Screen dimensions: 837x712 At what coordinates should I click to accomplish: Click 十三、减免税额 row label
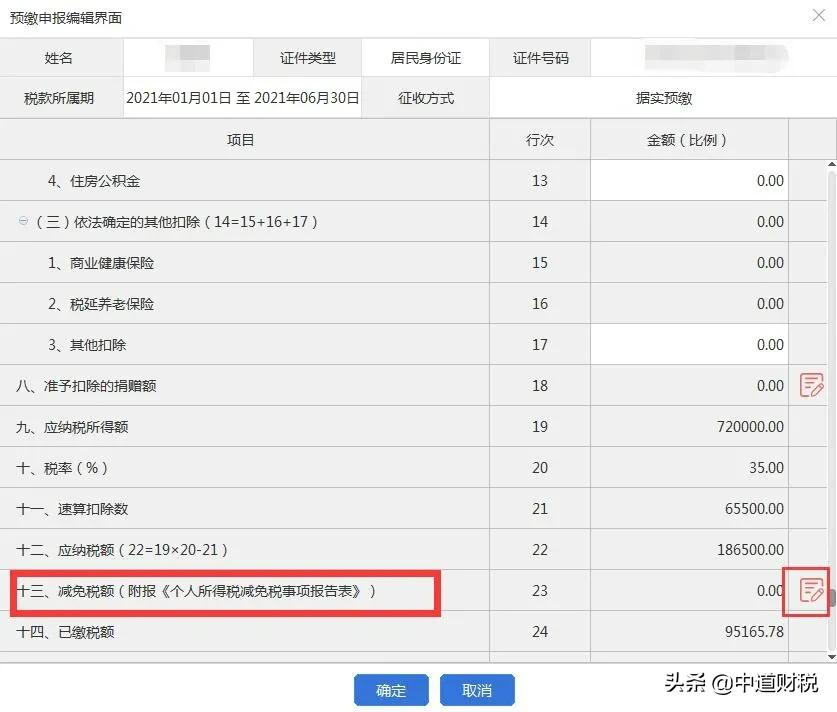pyautogui.click(x=196, y=591)
